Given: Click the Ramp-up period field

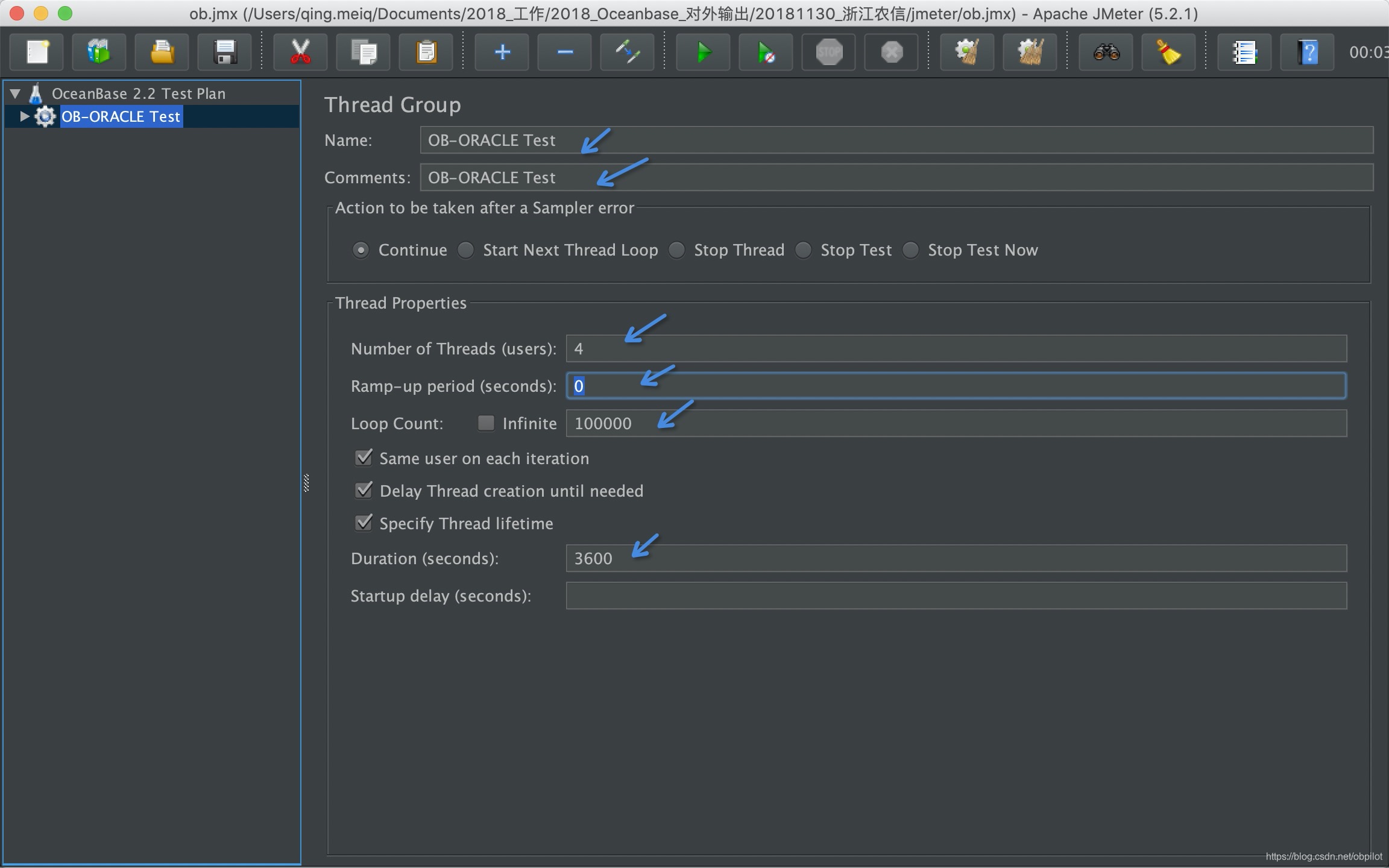Looking at the screenshot, I should [x=956, y=386].
